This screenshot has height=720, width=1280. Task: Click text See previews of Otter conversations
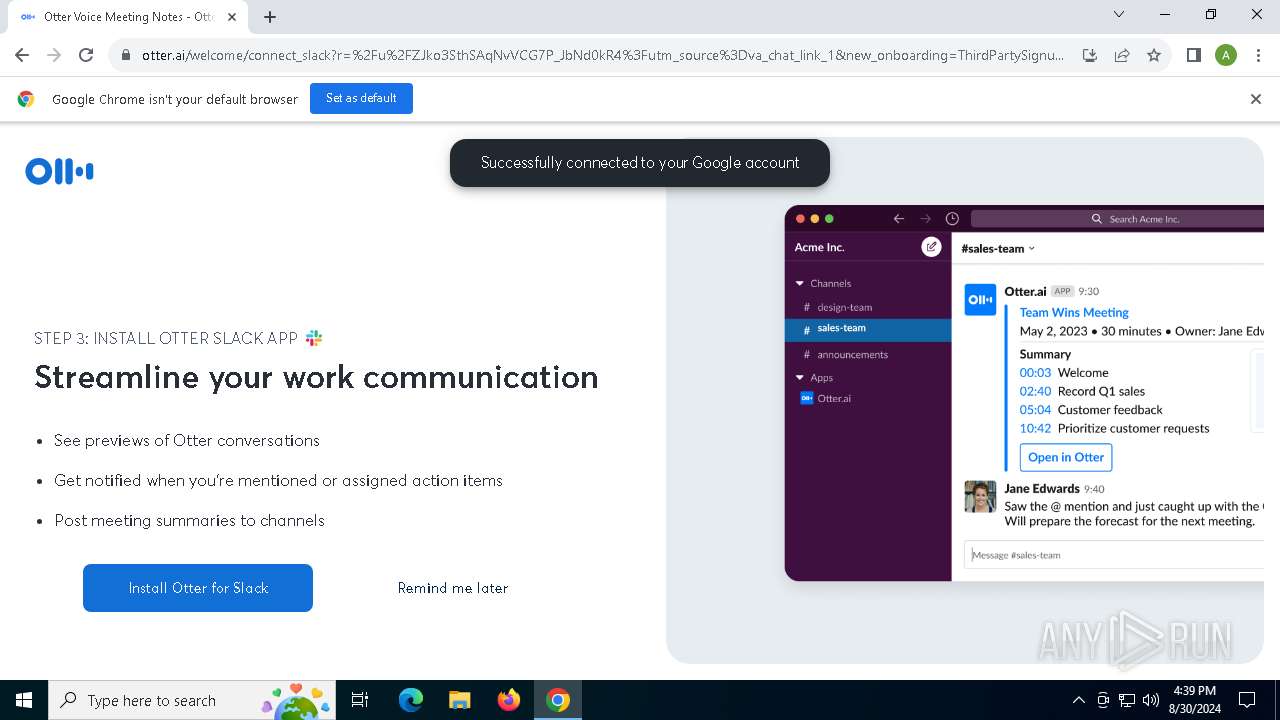click(x=187, y=440)
